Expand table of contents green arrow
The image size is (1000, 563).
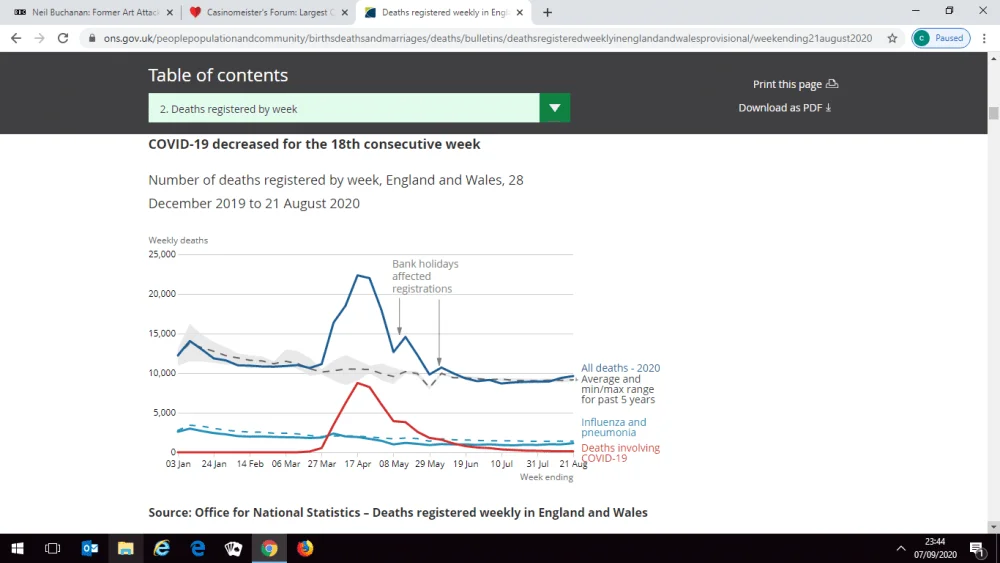coord(555,108)
